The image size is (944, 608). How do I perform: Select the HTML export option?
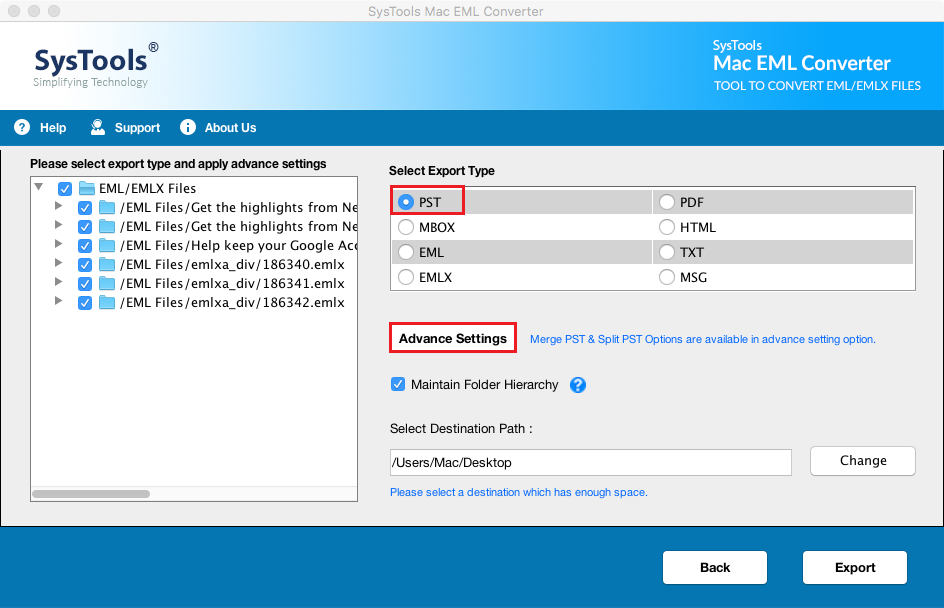pyautogui.click(x=666, y=228)
